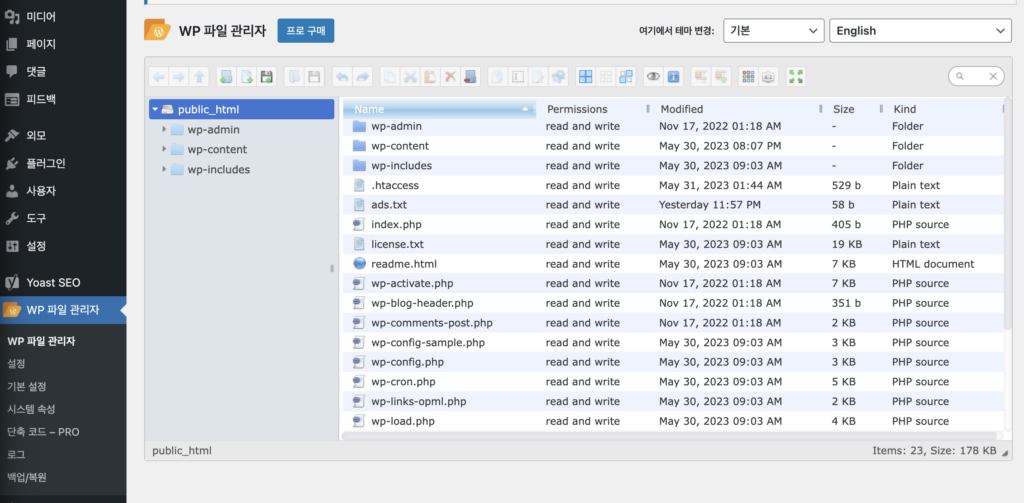This screenshot has width=1024, height=503.
Task: Select the .htaccess file row
Action: click(x=674, y=186)
